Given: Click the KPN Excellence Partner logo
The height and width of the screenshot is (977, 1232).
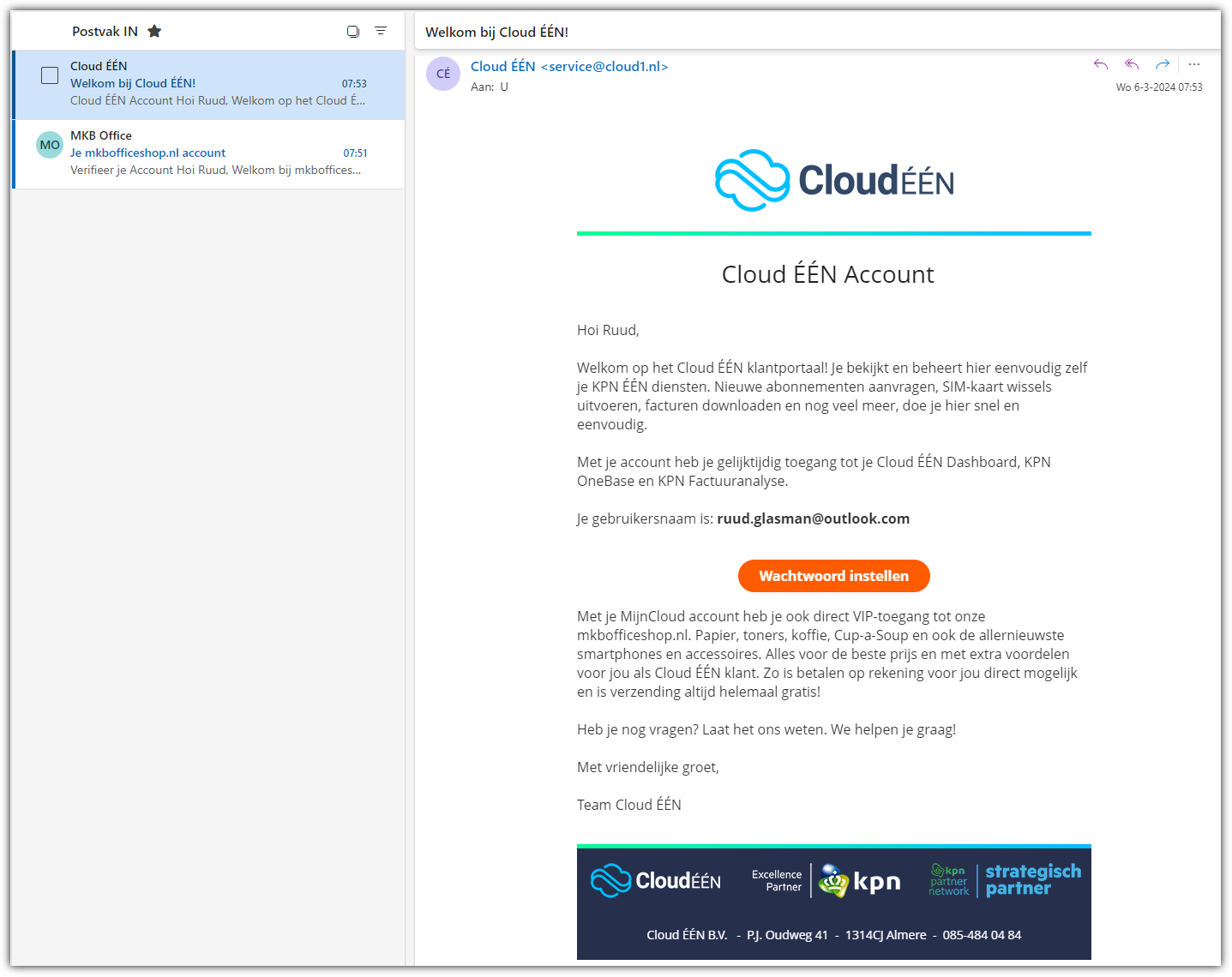Looking at the screenshot, I should 826,881.
